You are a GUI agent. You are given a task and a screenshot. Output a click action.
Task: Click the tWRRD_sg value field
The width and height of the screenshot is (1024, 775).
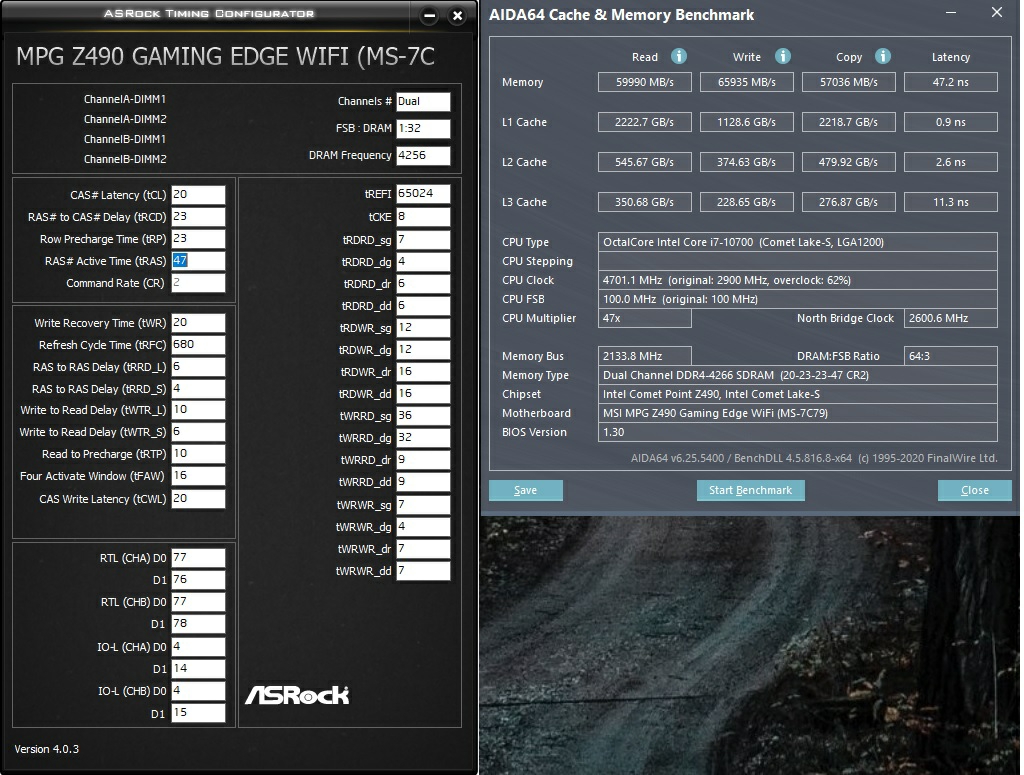(x=423, y=416)
